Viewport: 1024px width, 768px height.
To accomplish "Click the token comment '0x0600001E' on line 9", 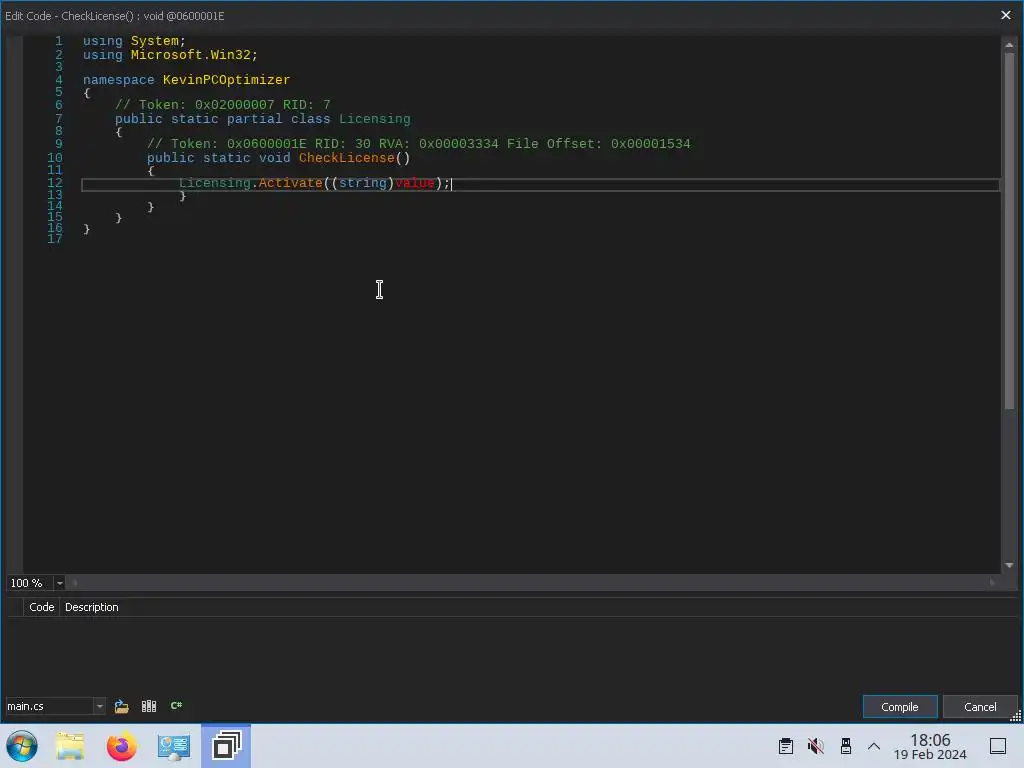I will [x=266, y=144].
